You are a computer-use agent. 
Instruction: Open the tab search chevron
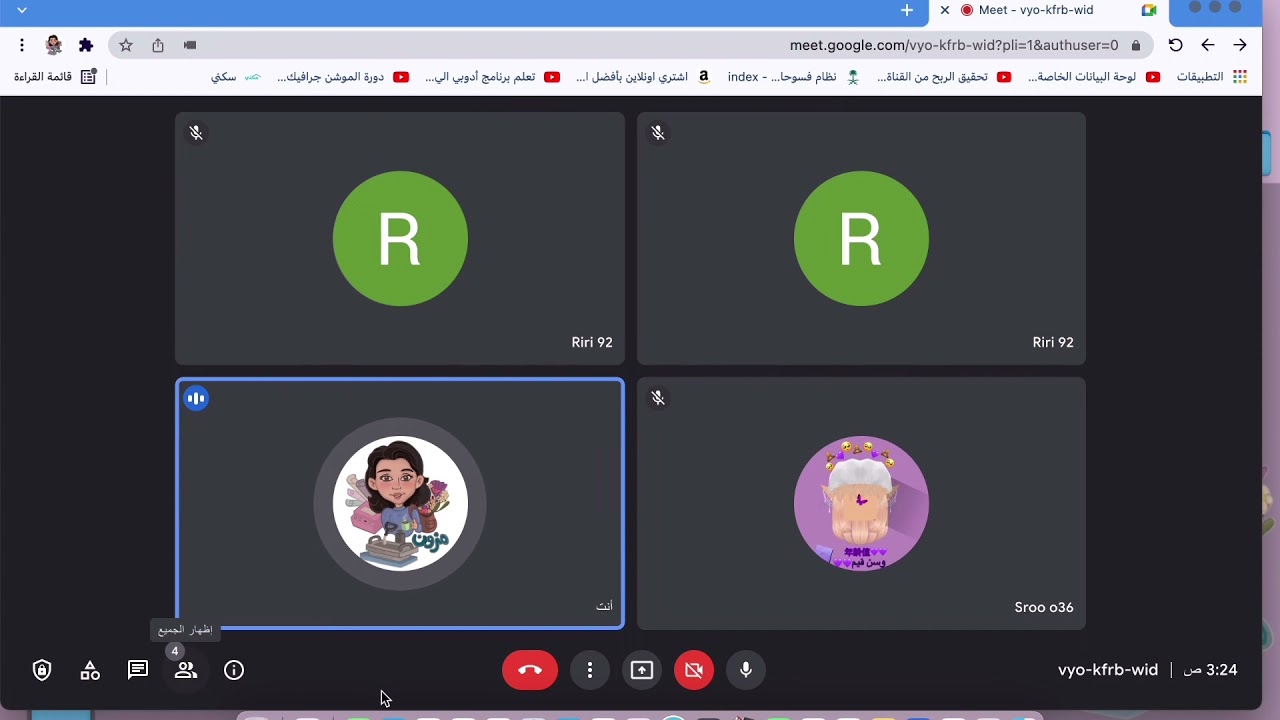[22, 10]
